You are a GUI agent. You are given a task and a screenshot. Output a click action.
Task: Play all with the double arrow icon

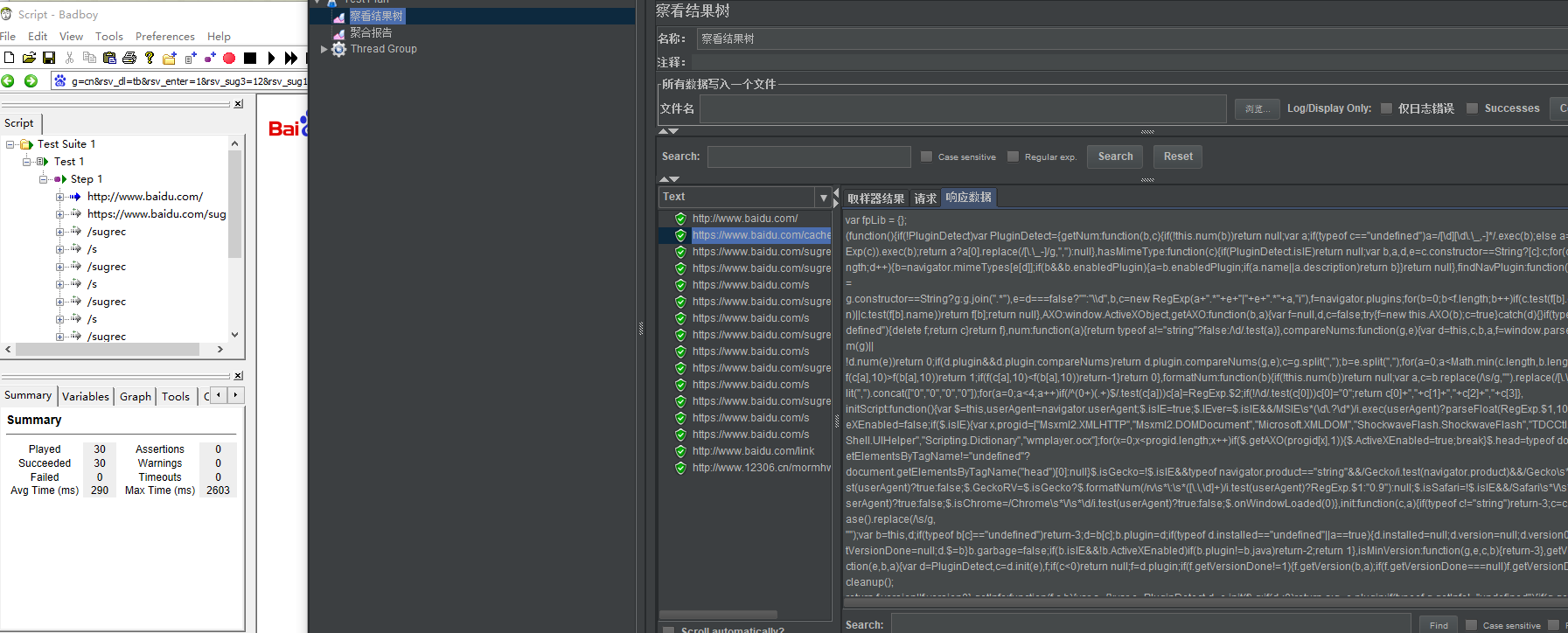(x=291, y=58)
